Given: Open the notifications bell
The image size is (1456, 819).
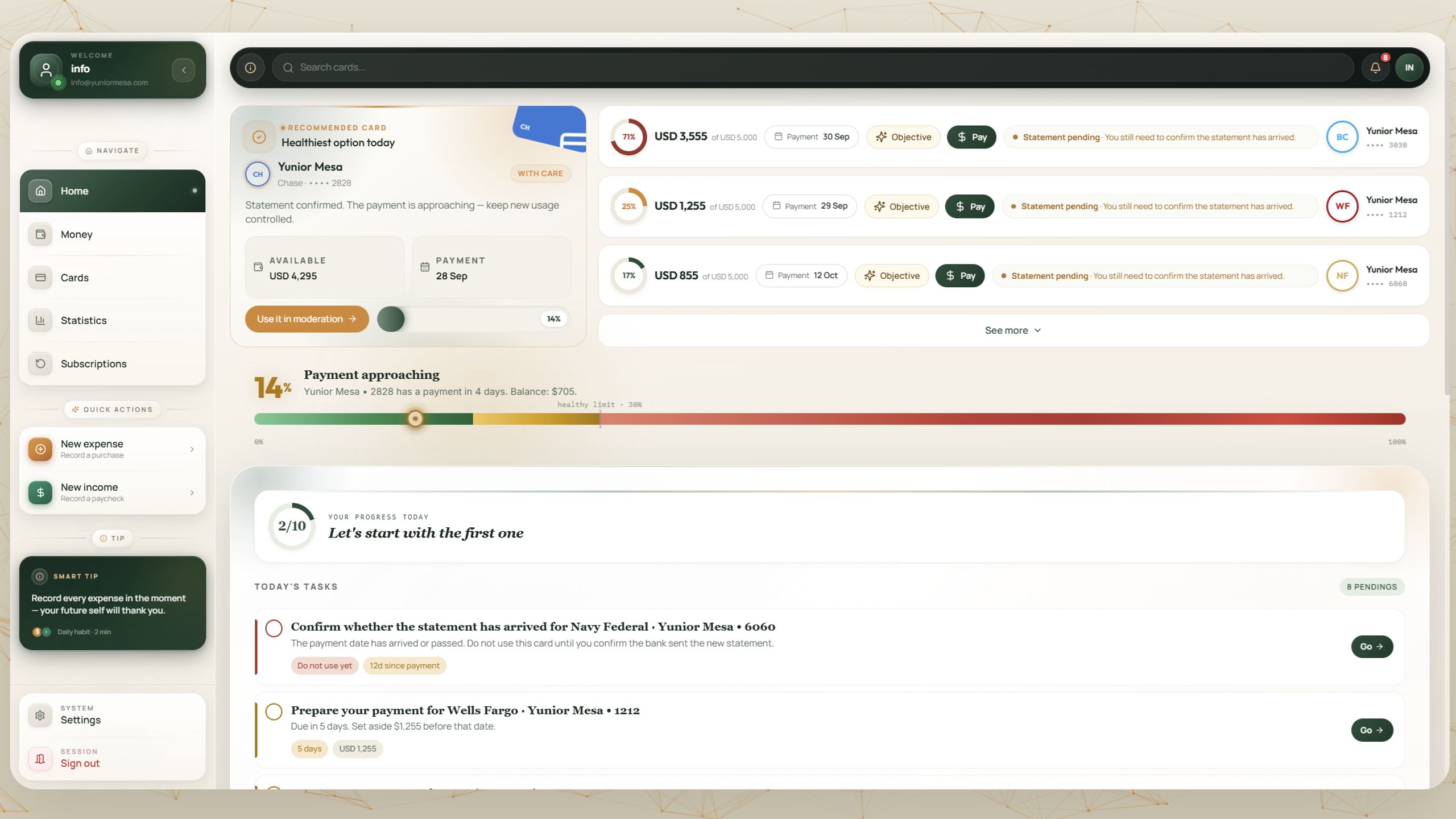Looking at the screenshot, I should (x=1375, y=68).
